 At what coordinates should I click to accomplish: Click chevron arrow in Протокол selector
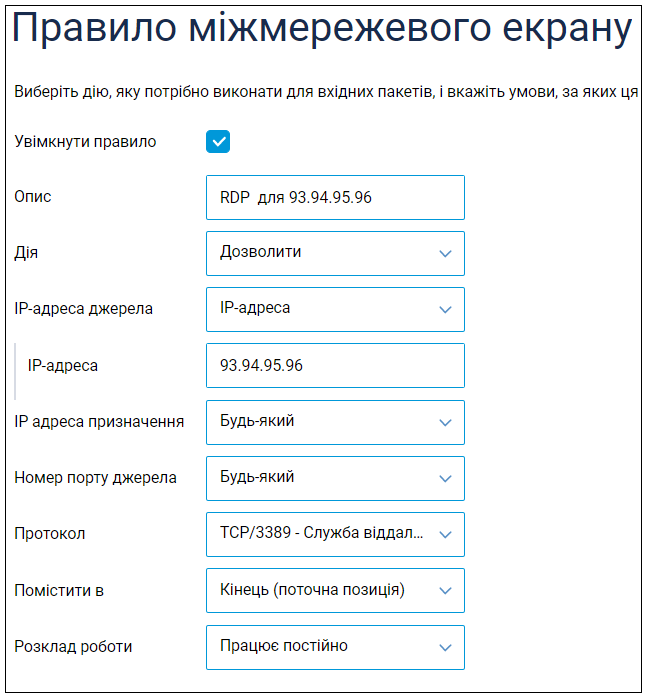coord(445,534)
